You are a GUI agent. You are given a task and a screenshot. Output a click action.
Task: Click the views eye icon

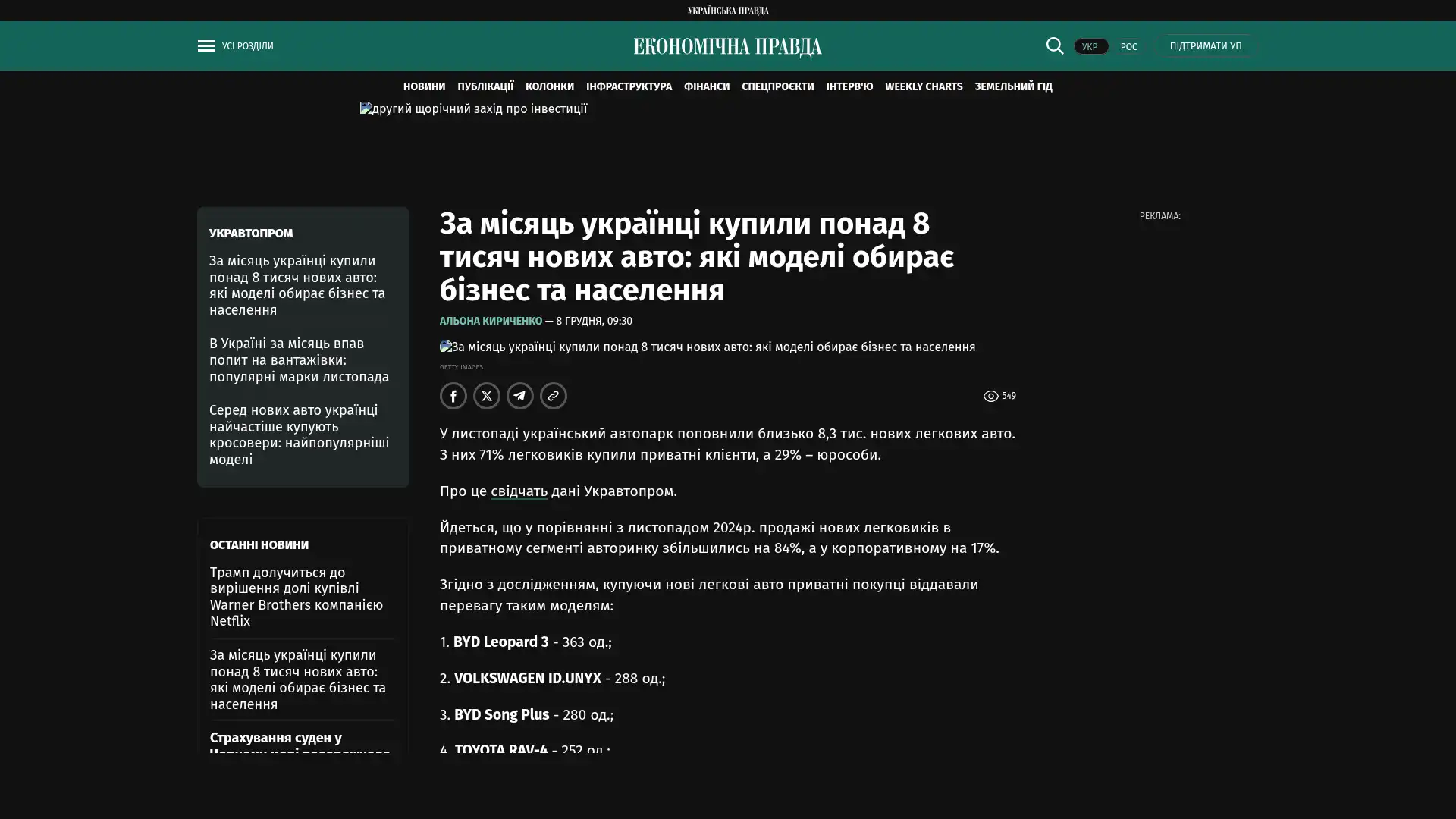pos(990,396)
